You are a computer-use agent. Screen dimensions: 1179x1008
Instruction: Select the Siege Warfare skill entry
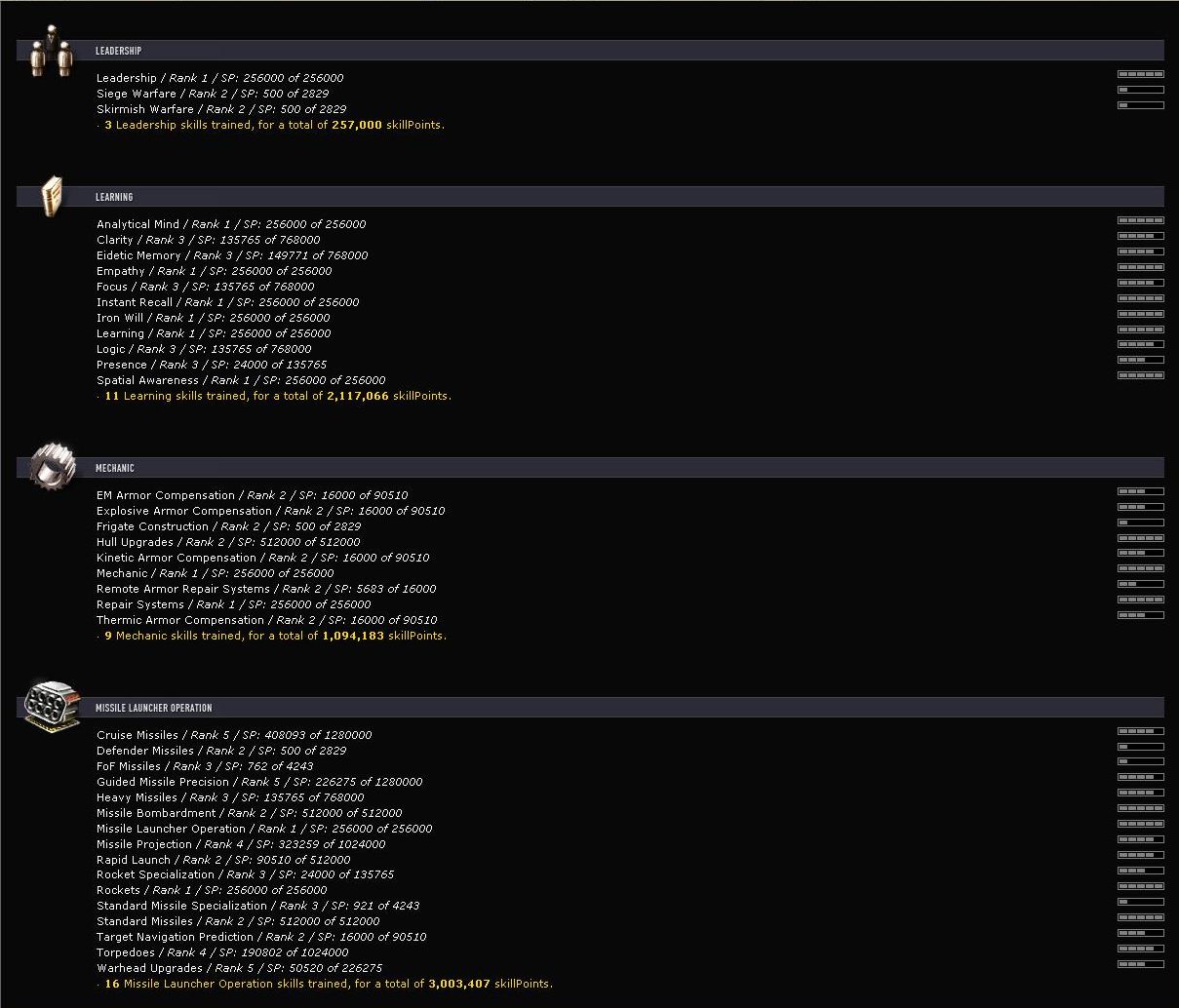(213, 94)
